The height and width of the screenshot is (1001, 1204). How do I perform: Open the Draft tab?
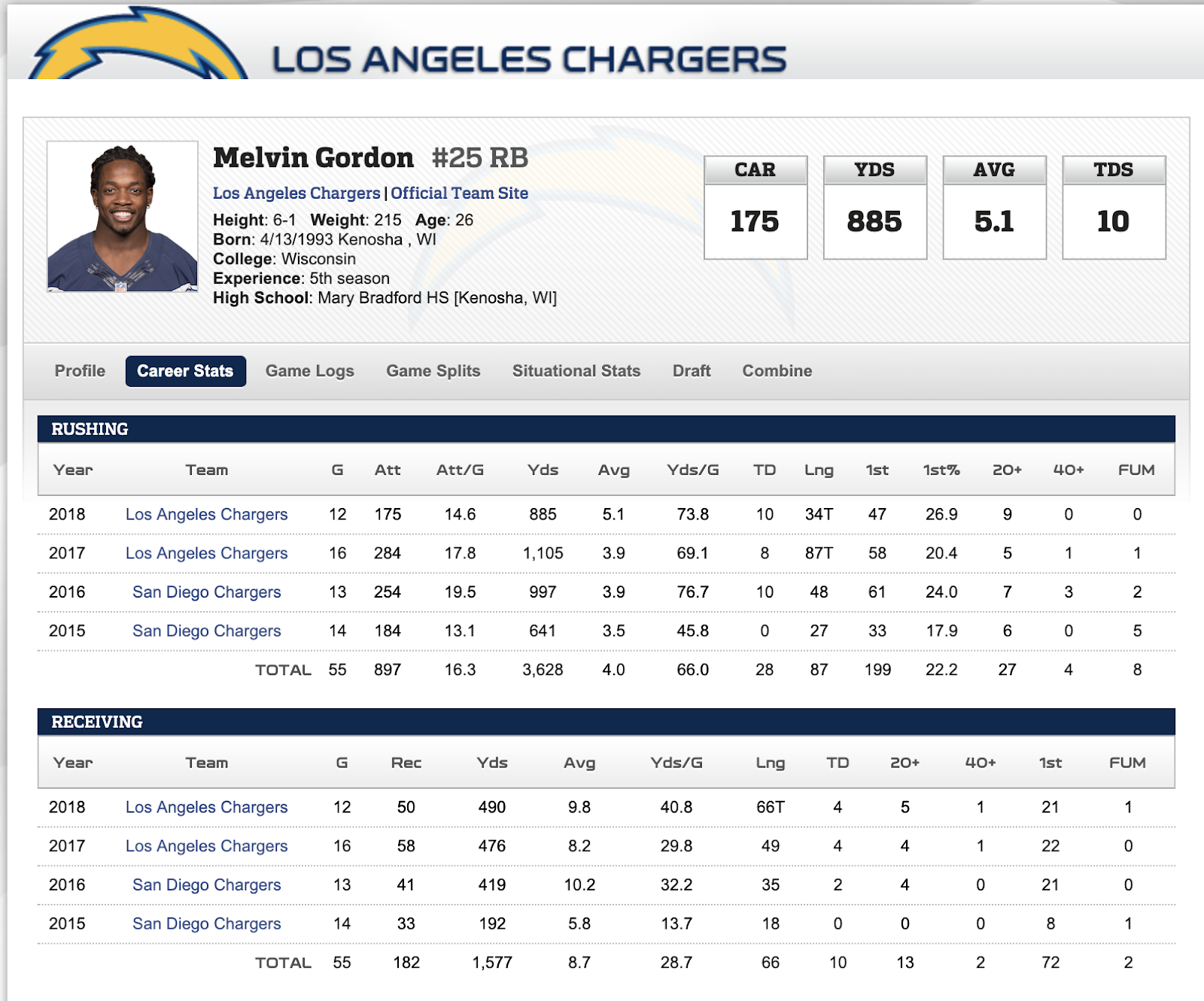point(692,371)
